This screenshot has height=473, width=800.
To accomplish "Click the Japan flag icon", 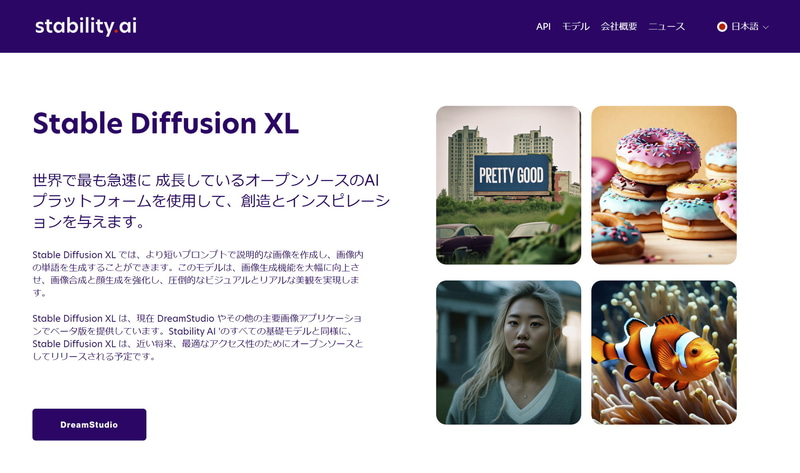I will pos(721,27).
